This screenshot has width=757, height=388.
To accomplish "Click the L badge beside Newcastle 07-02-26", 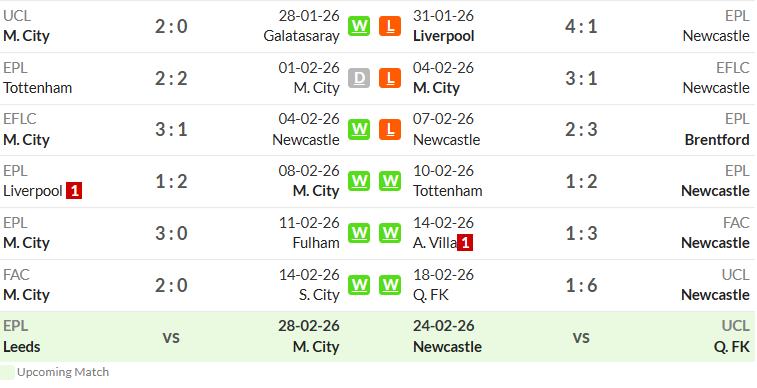I will pos(390,129).
